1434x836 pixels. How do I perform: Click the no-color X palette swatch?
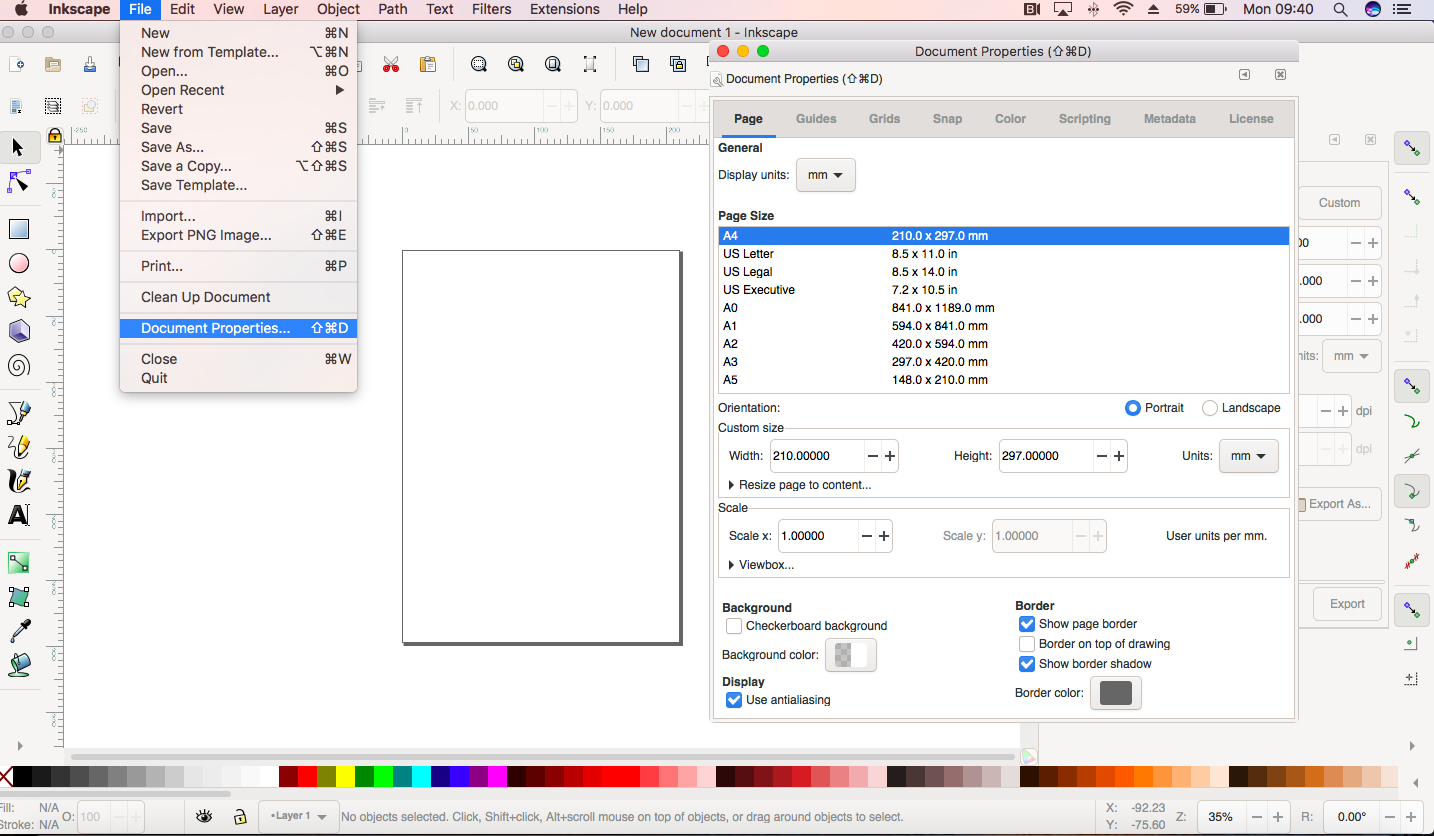tap(6, 776)
